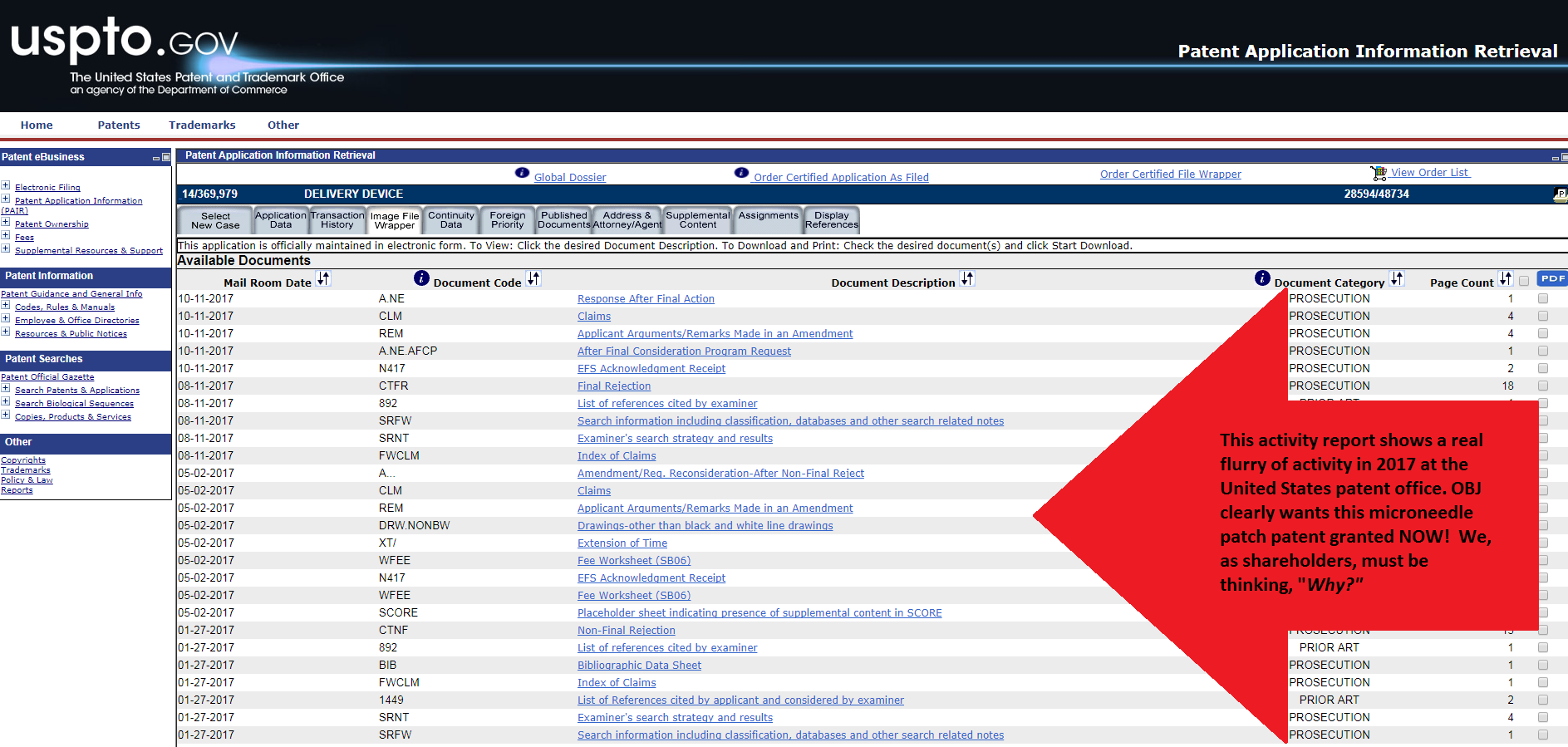The image size is (1568, 747).
Task: Open the Supplemental Content tab
Action: (698, 220)
